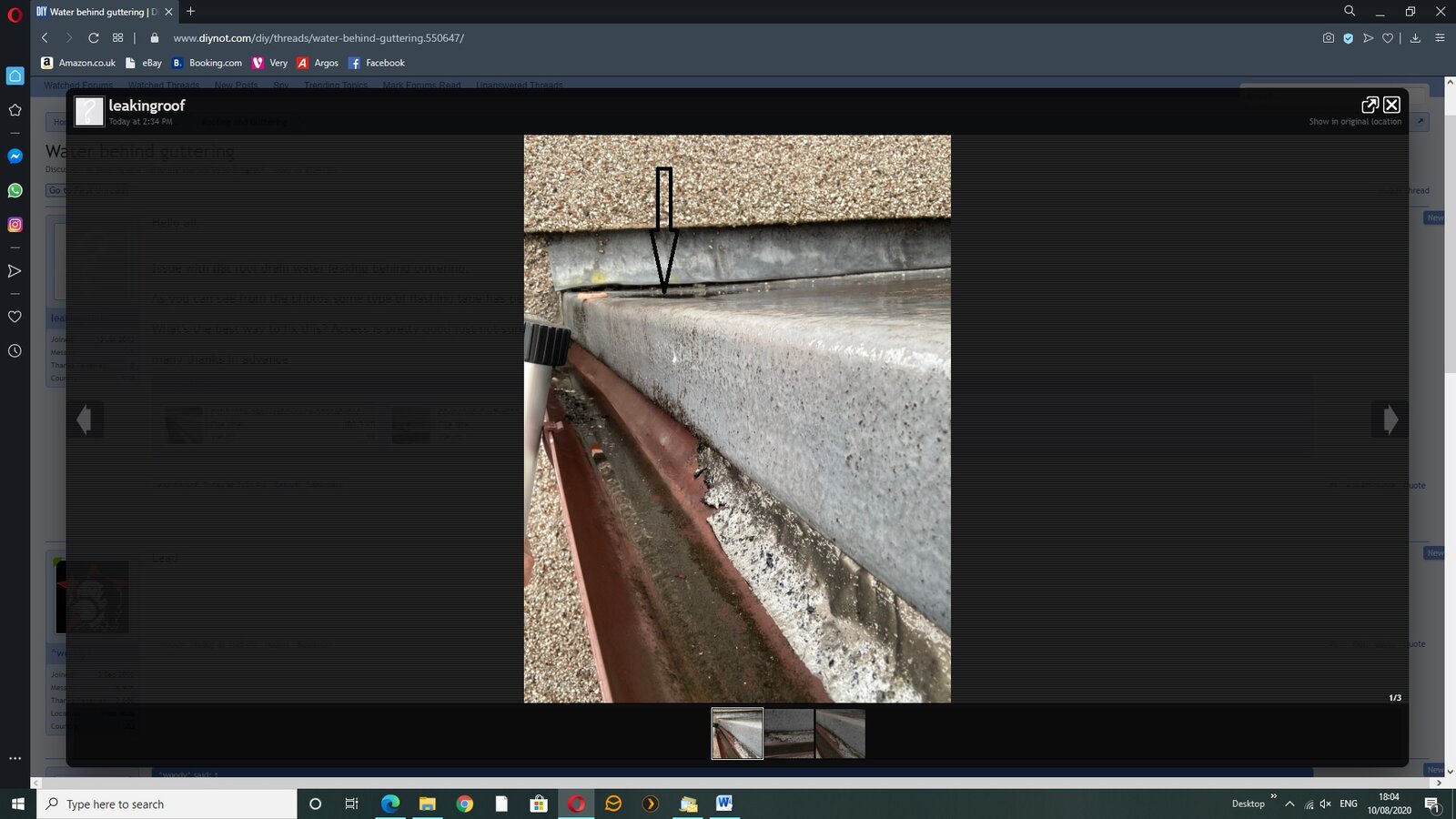Toggle the volume mute speaker icon

(1325, 804)
